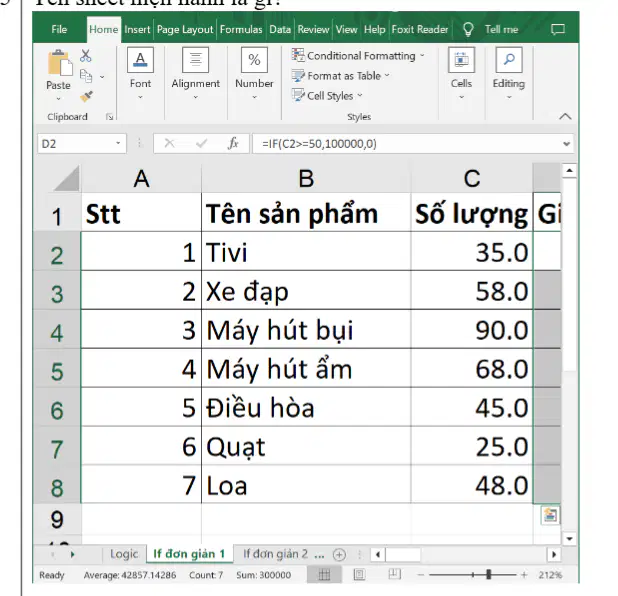This screenshot has height=596, width=618.
Task: Switch to the Review tab
Action: tap(313, 30)
